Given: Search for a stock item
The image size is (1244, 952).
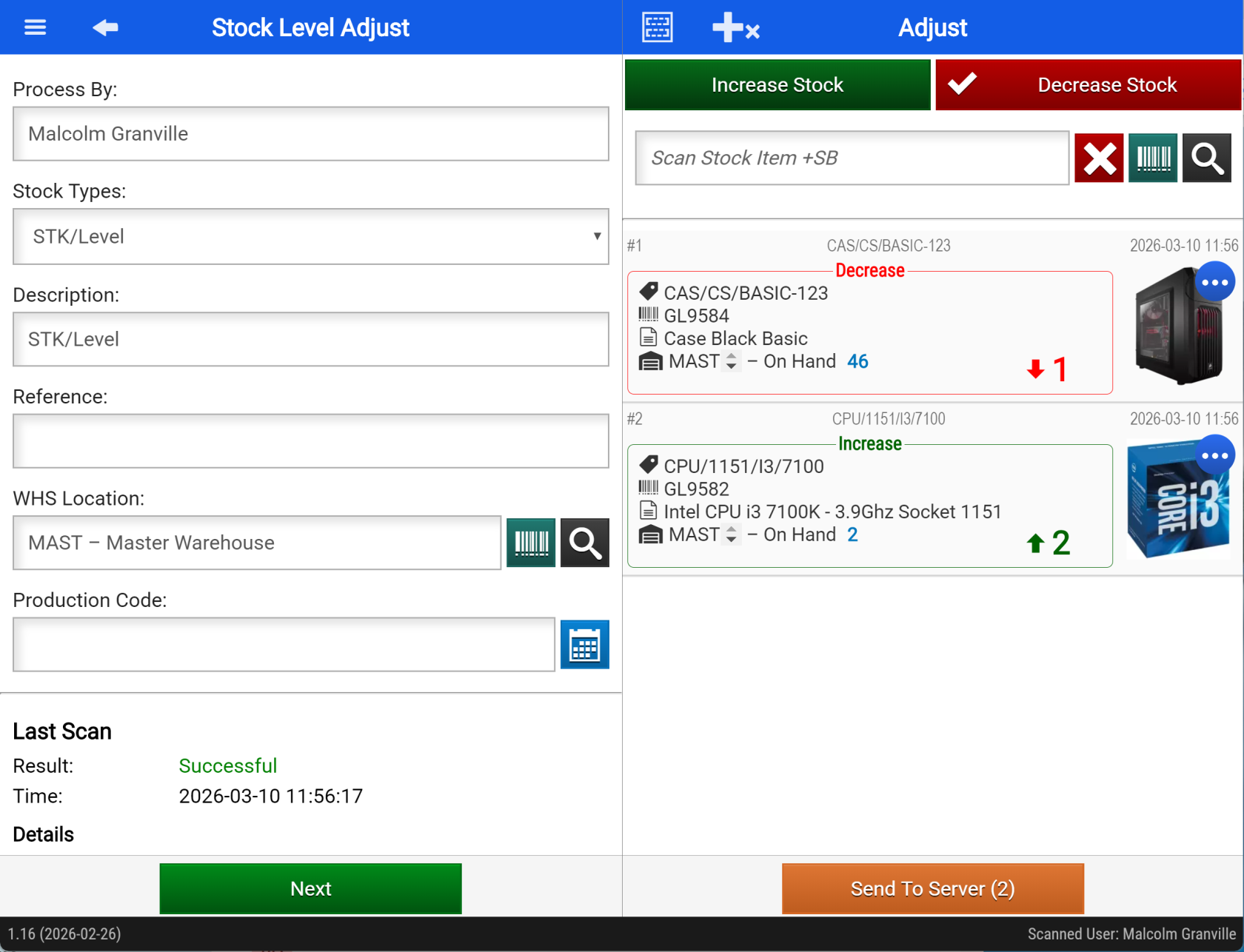Looking at the screenshot, I should coord(1207,158).
